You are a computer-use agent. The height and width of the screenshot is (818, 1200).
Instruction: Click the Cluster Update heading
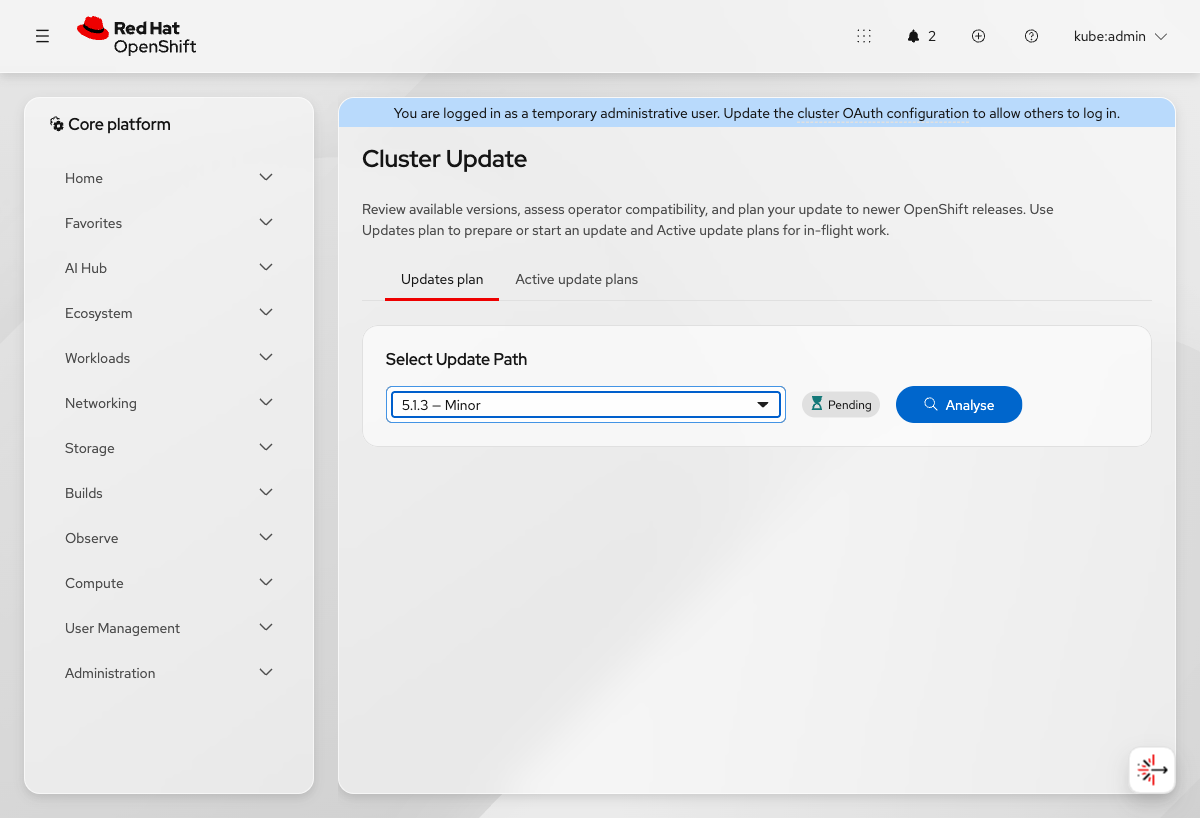(444, 158)
